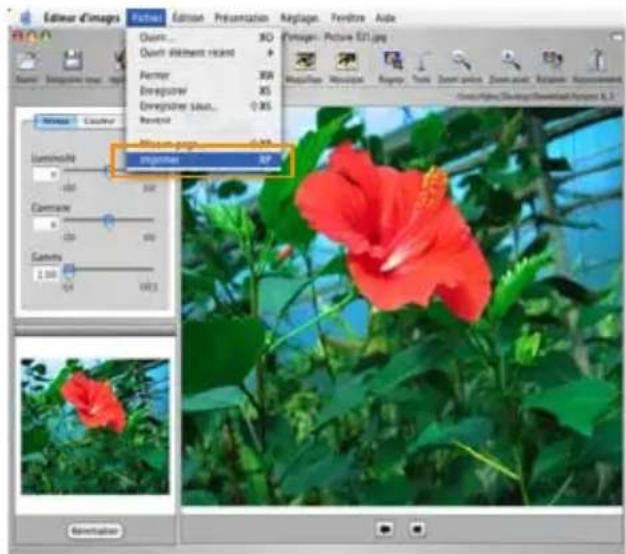Click the floppy disk save toolbar icon

(x=73, y=61)
